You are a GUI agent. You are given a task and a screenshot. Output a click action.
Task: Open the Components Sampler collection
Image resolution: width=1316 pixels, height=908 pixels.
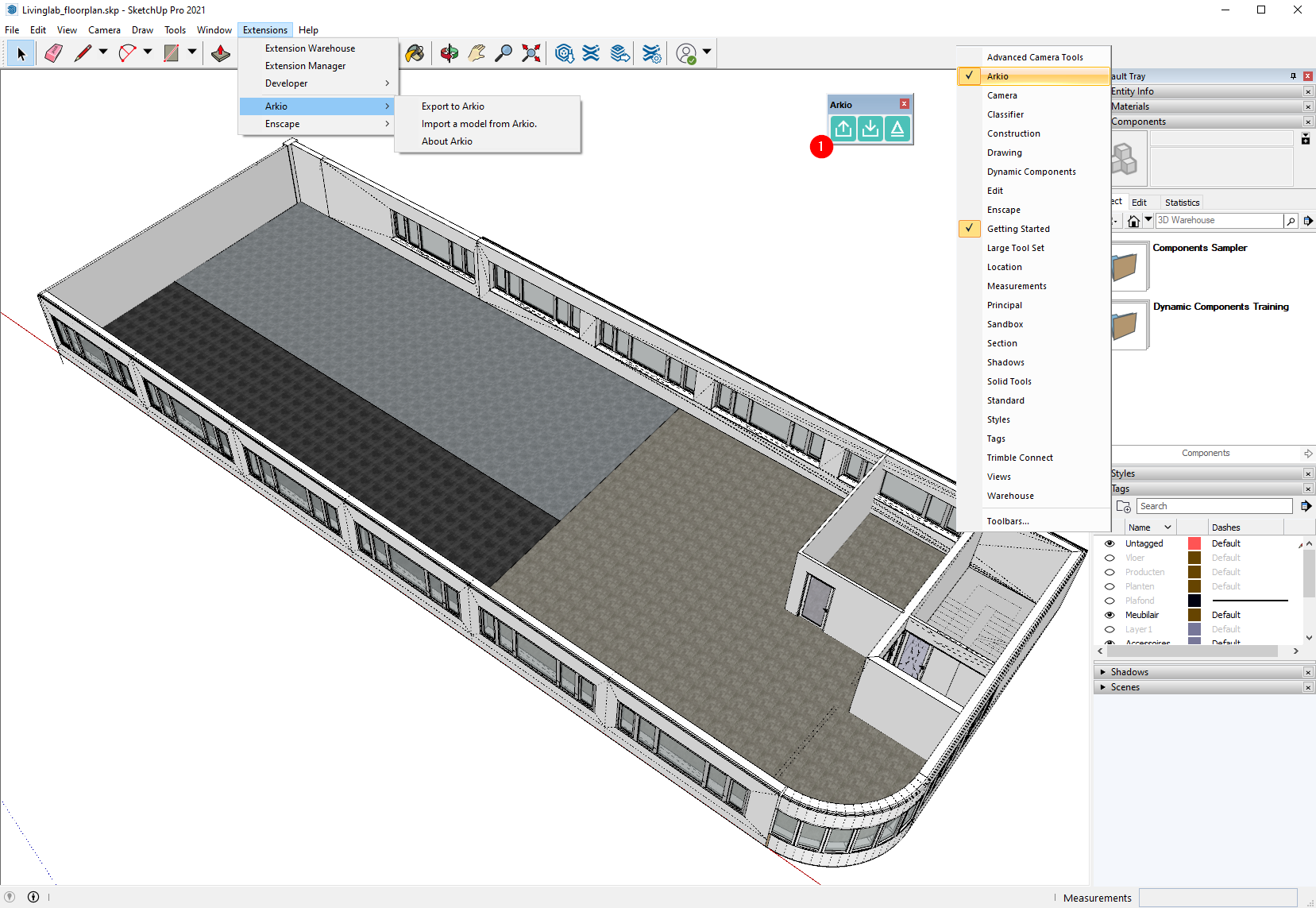tap(1199, 248)
